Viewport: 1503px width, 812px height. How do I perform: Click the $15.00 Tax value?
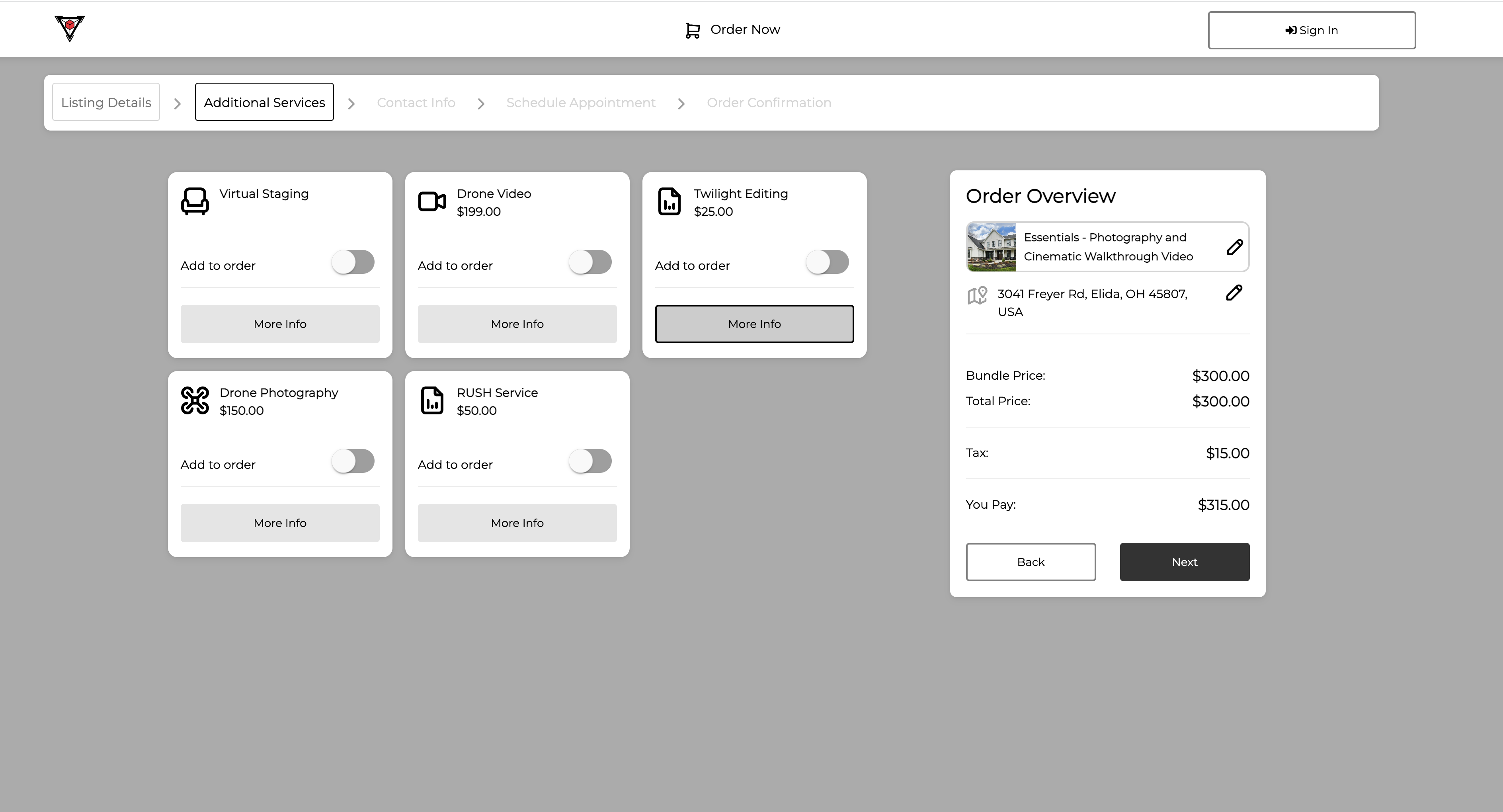click(1228, 453)
